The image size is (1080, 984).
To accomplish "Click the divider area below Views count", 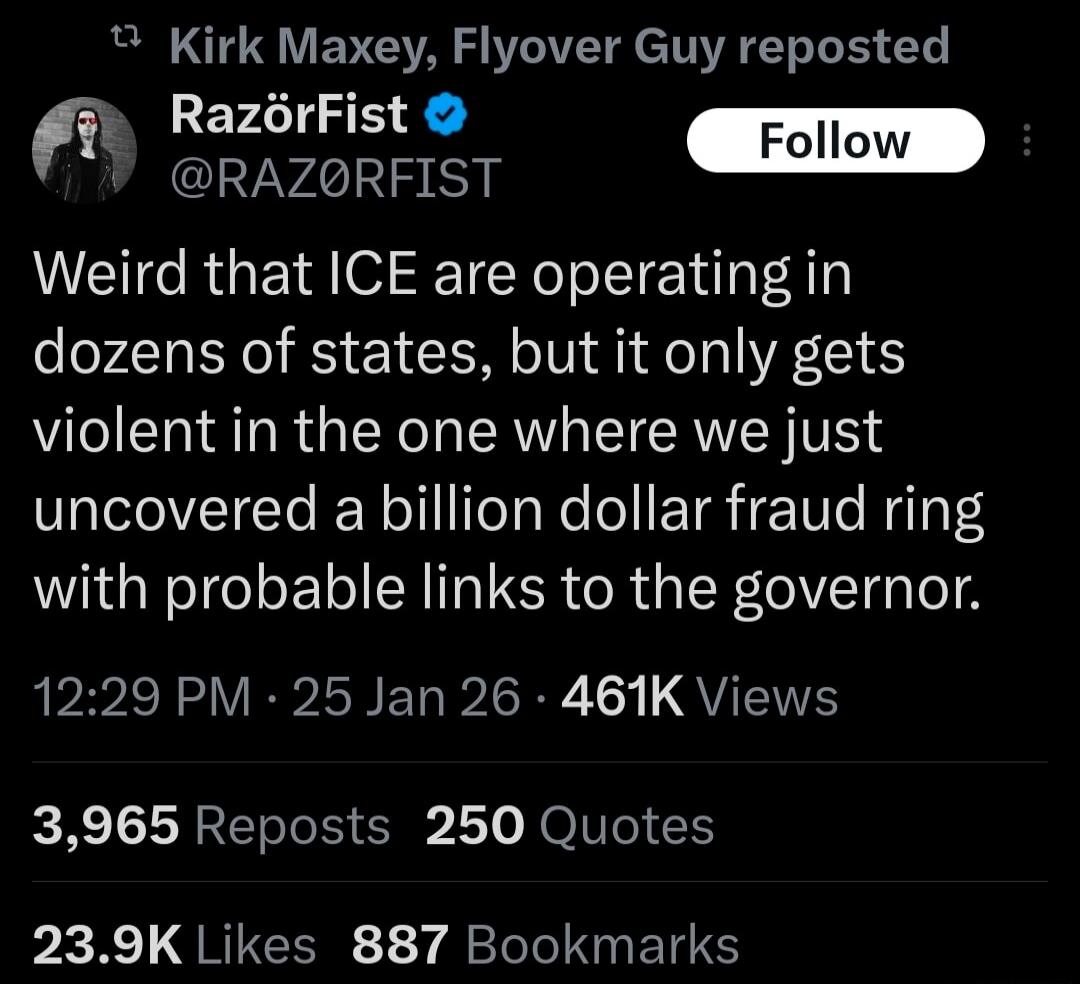I will (x=540, y=758).
